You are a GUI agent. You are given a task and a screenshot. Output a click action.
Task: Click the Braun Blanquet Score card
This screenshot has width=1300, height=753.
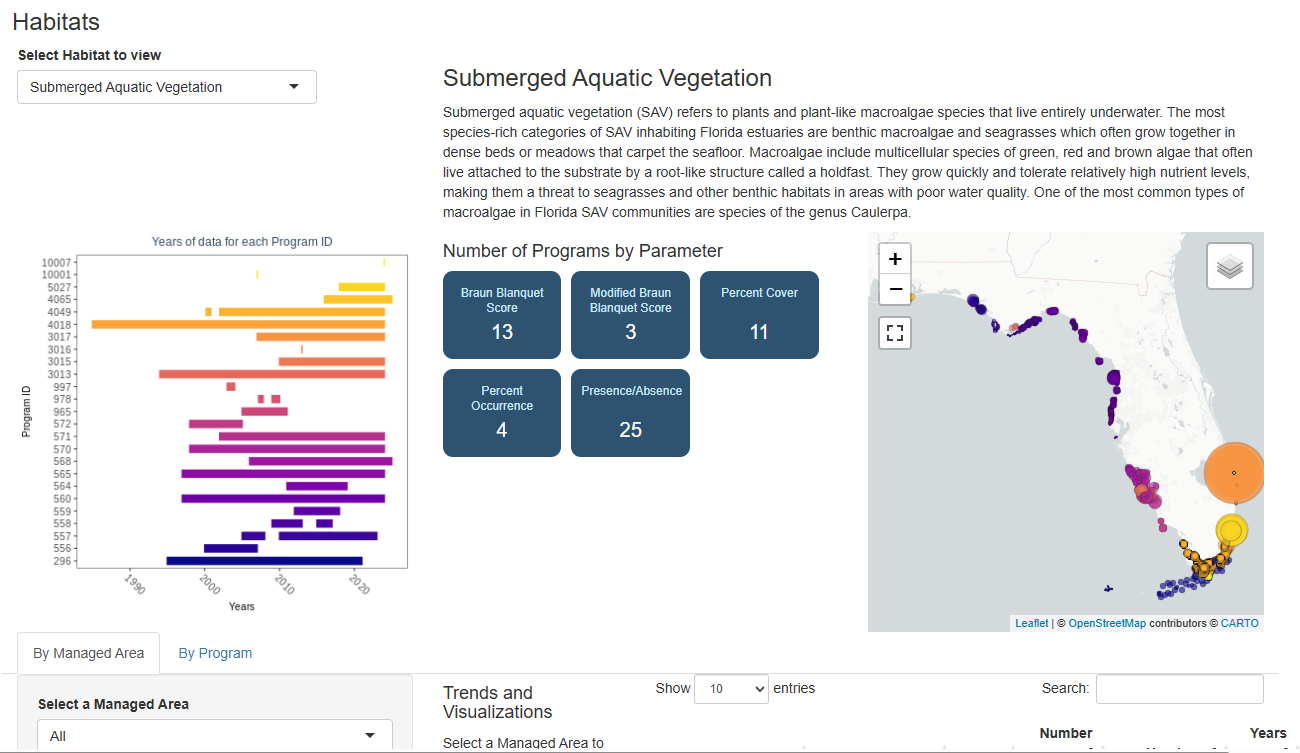[x=502, y=315]
